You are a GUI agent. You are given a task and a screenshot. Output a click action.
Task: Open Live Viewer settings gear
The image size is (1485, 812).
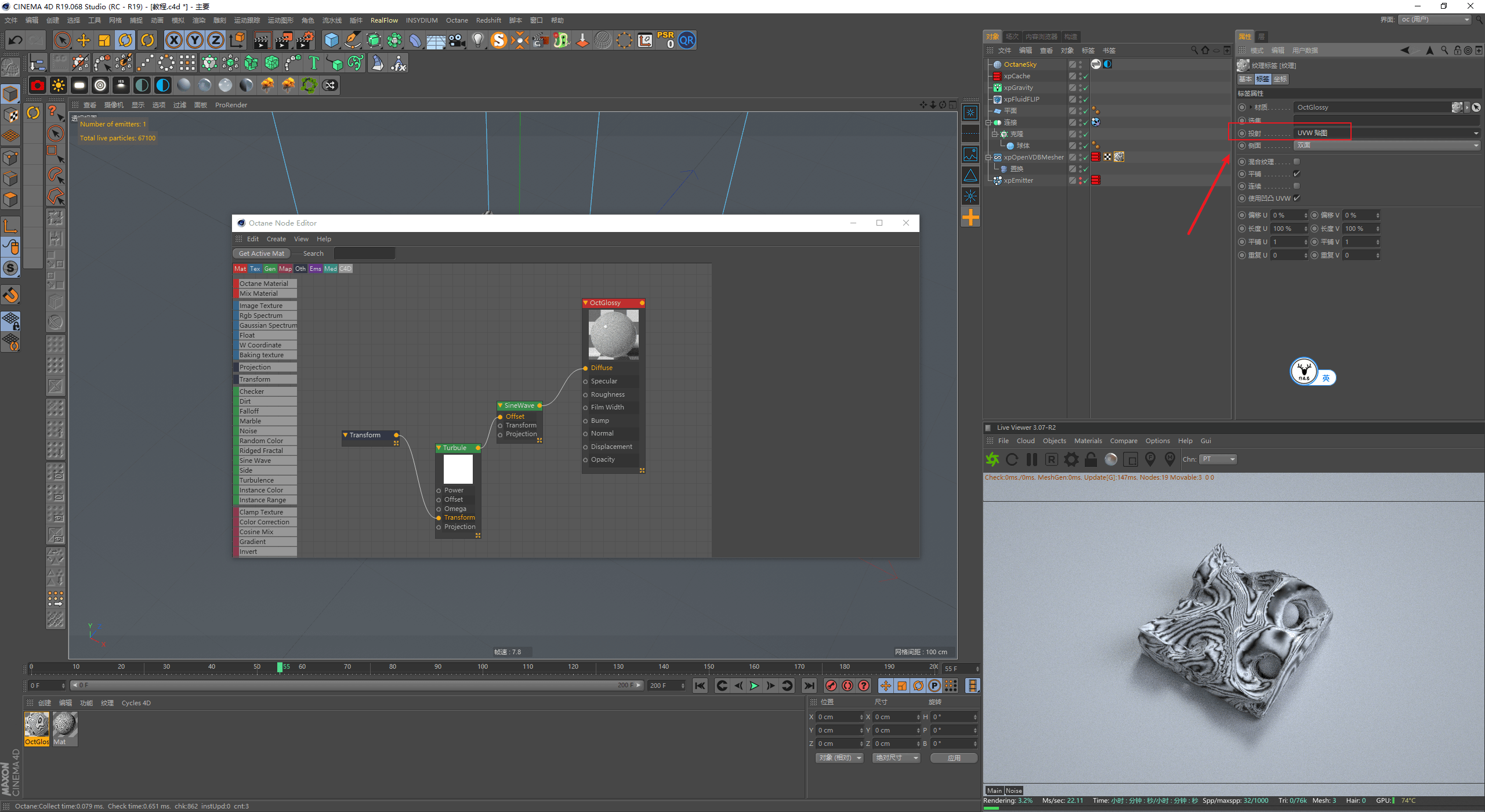click(1071, 459)
